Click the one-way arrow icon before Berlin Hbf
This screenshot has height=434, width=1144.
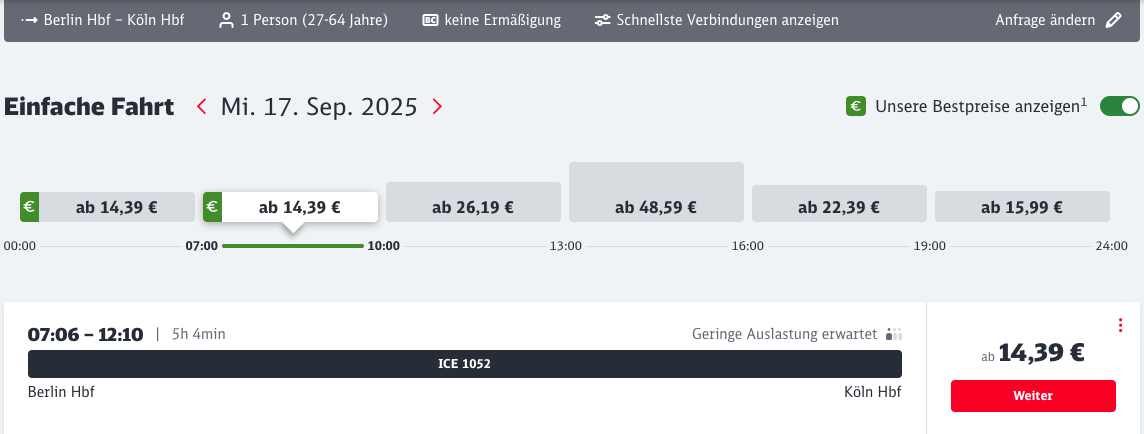coord(30,20)
